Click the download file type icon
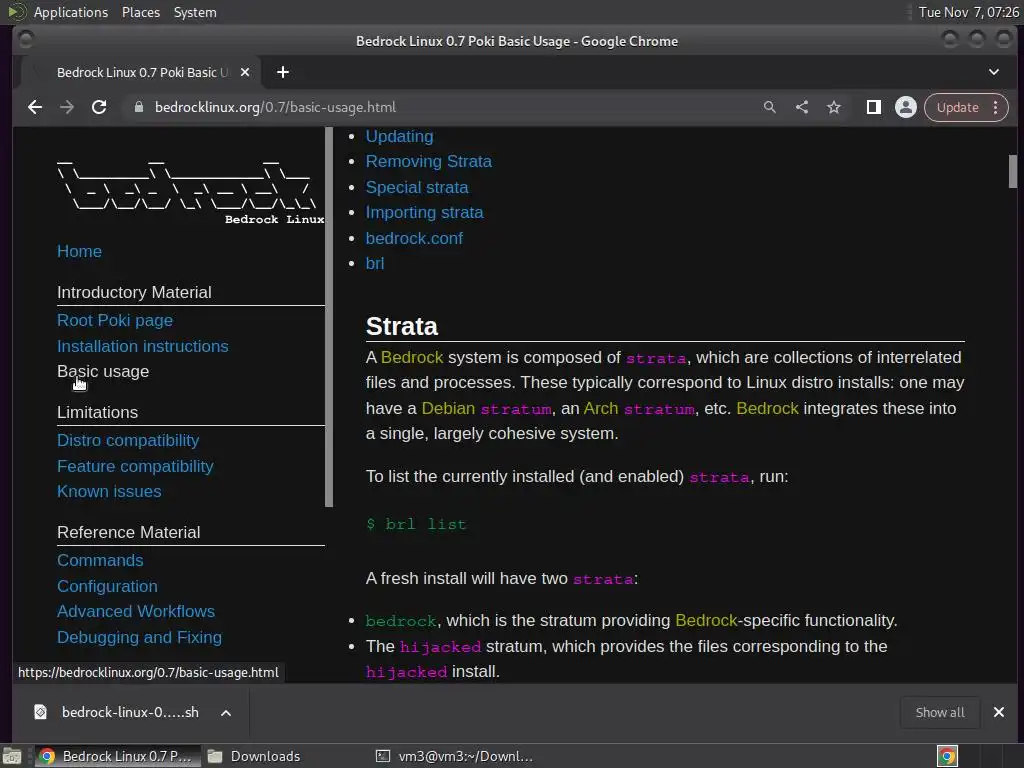The width and height of the screenshot is (1024, 768). (x=40, y=712)
